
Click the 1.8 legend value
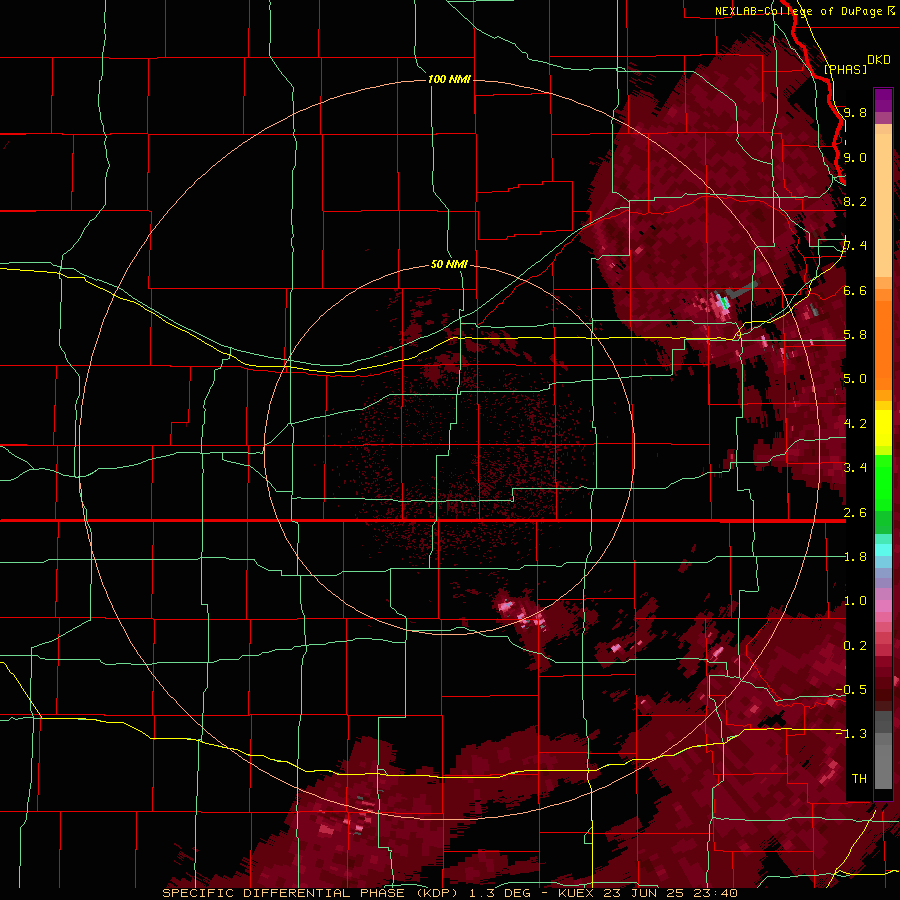(855, 557)
